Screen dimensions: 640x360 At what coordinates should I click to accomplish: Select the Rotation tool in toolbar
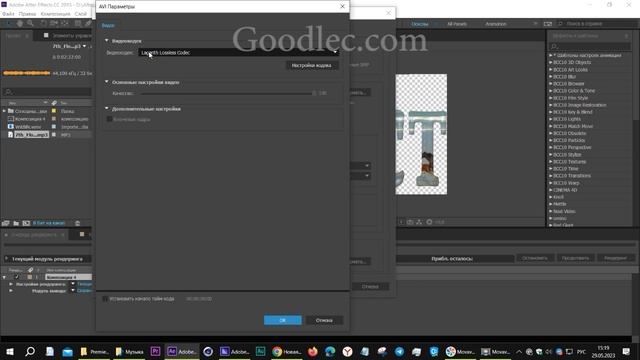[x=43, y=24]
